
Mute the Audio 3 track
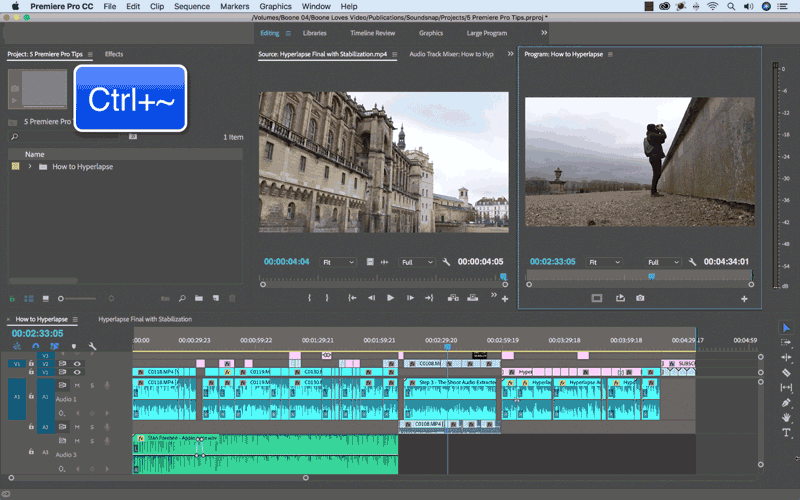pos(77,441)
